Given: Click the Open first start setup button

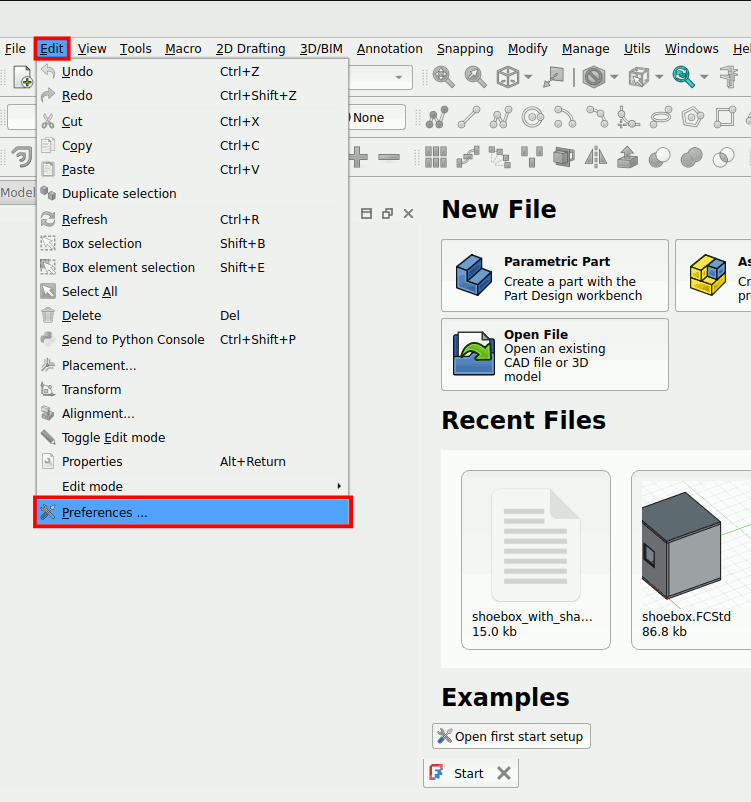Looking at the screenshot, I should pos(511,736).
